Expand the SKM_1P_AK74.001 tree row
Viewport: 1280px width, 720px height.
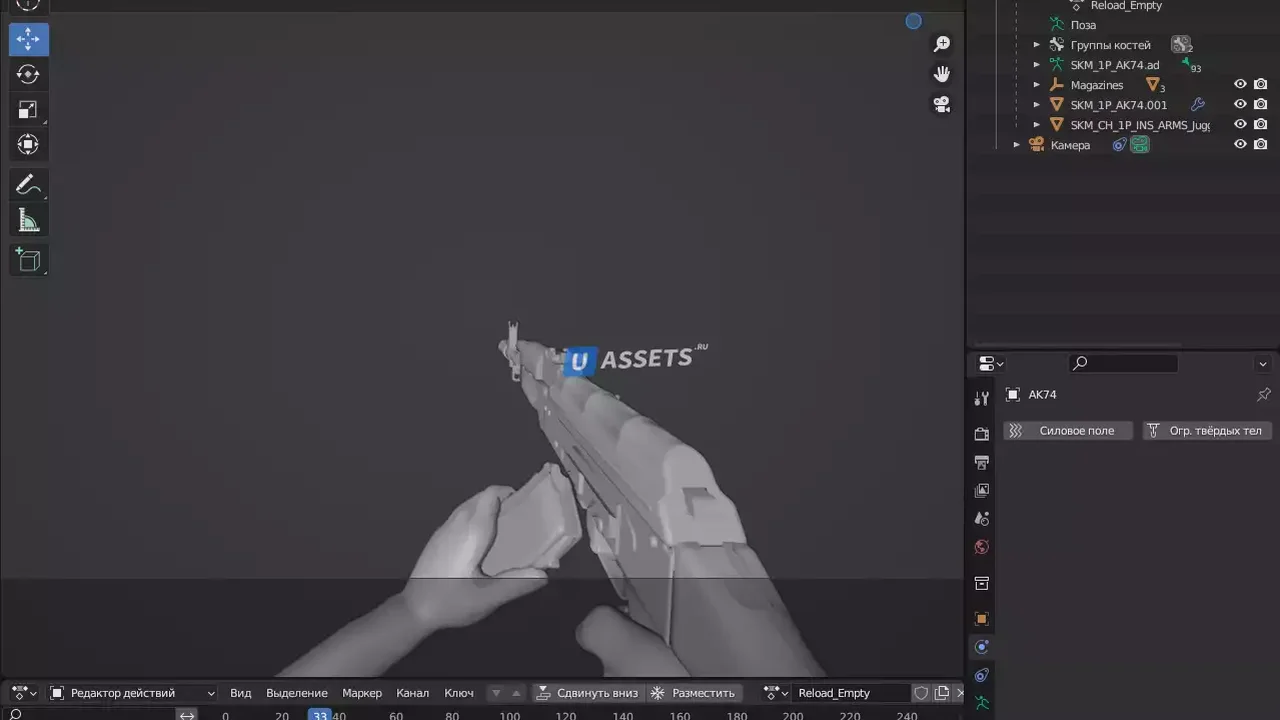[x=1037, y=104]
